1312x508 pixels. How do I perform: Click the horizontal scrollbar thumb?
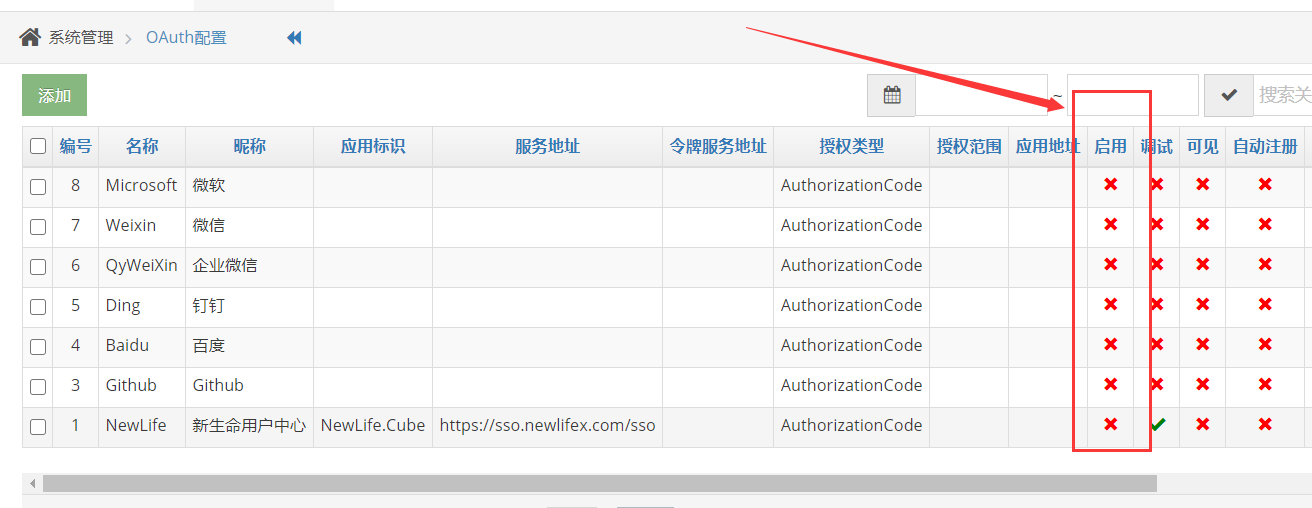pyautogui.click(x=599, y=483)
